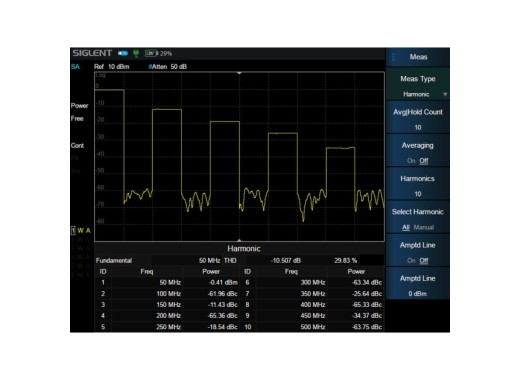Toggle Select Harmonic All/Manual

point(418,218)
